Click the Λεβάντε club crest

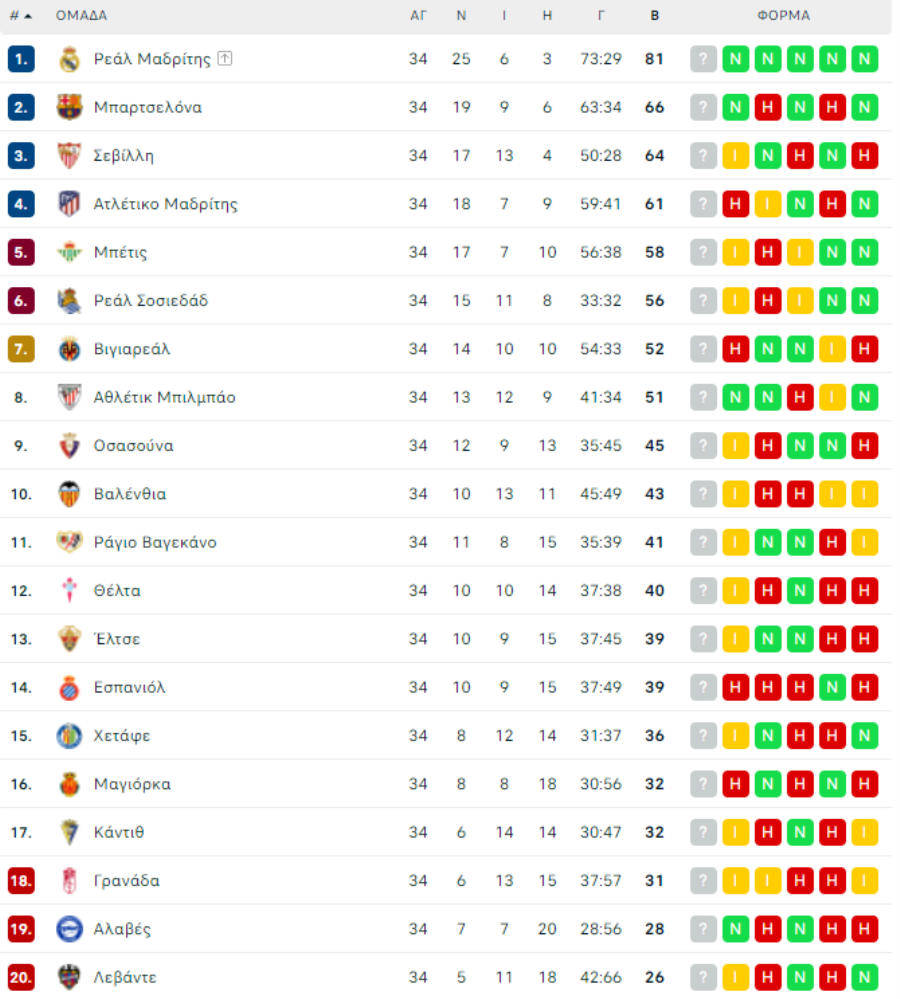tap(69, 977)
